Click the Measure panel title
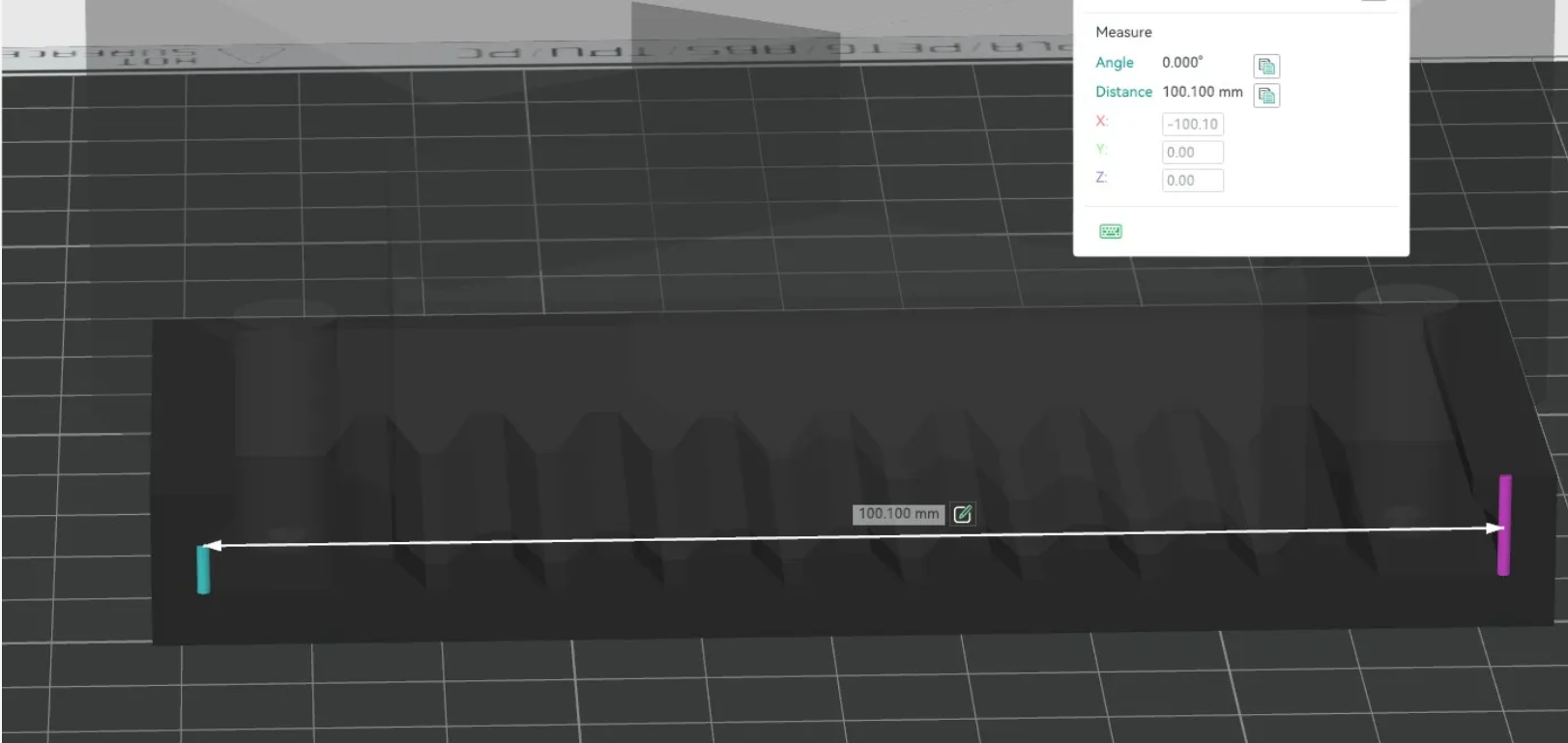 1123,32
